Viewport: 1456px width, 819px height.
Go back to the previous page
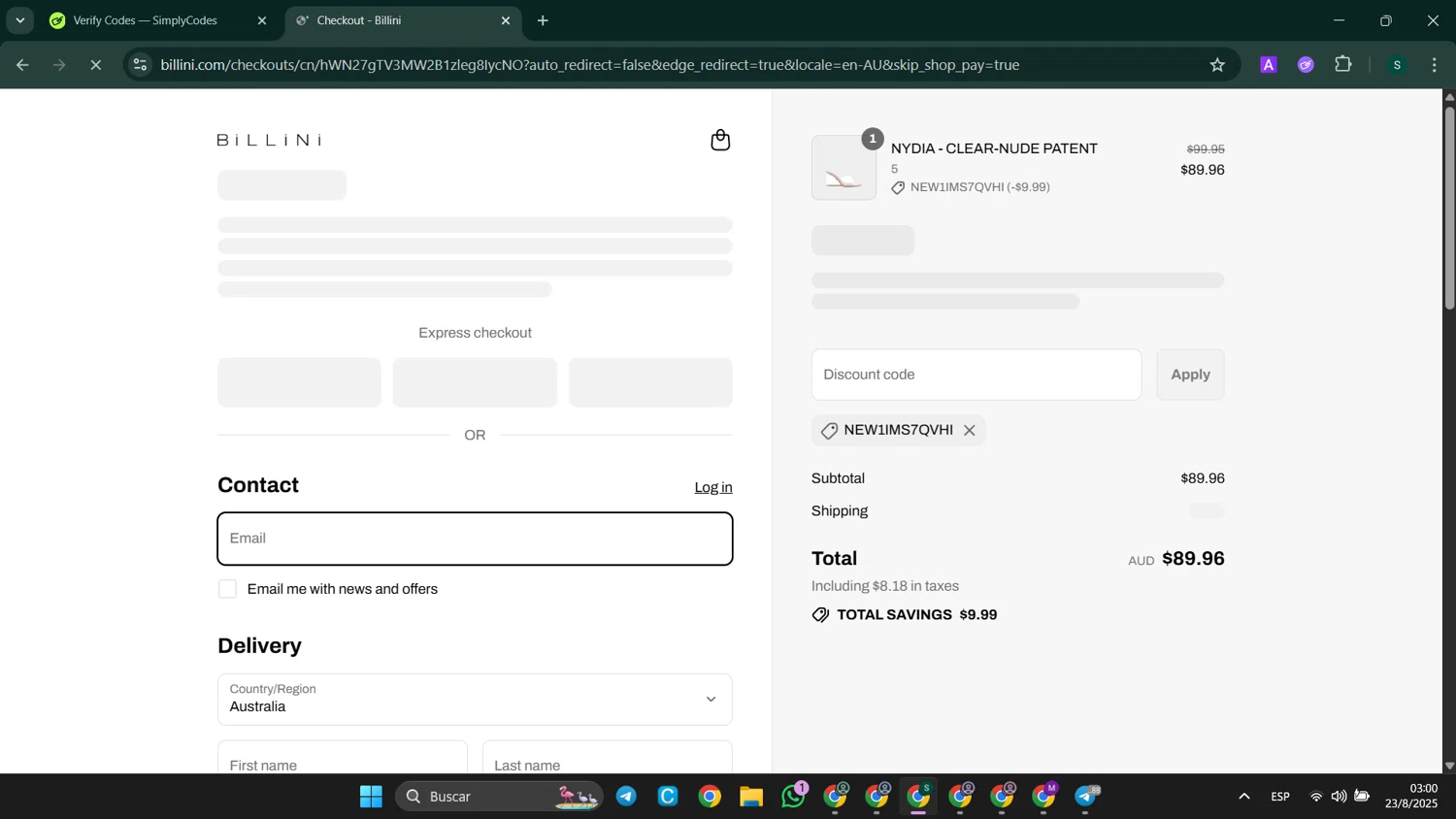coord(22,65)
